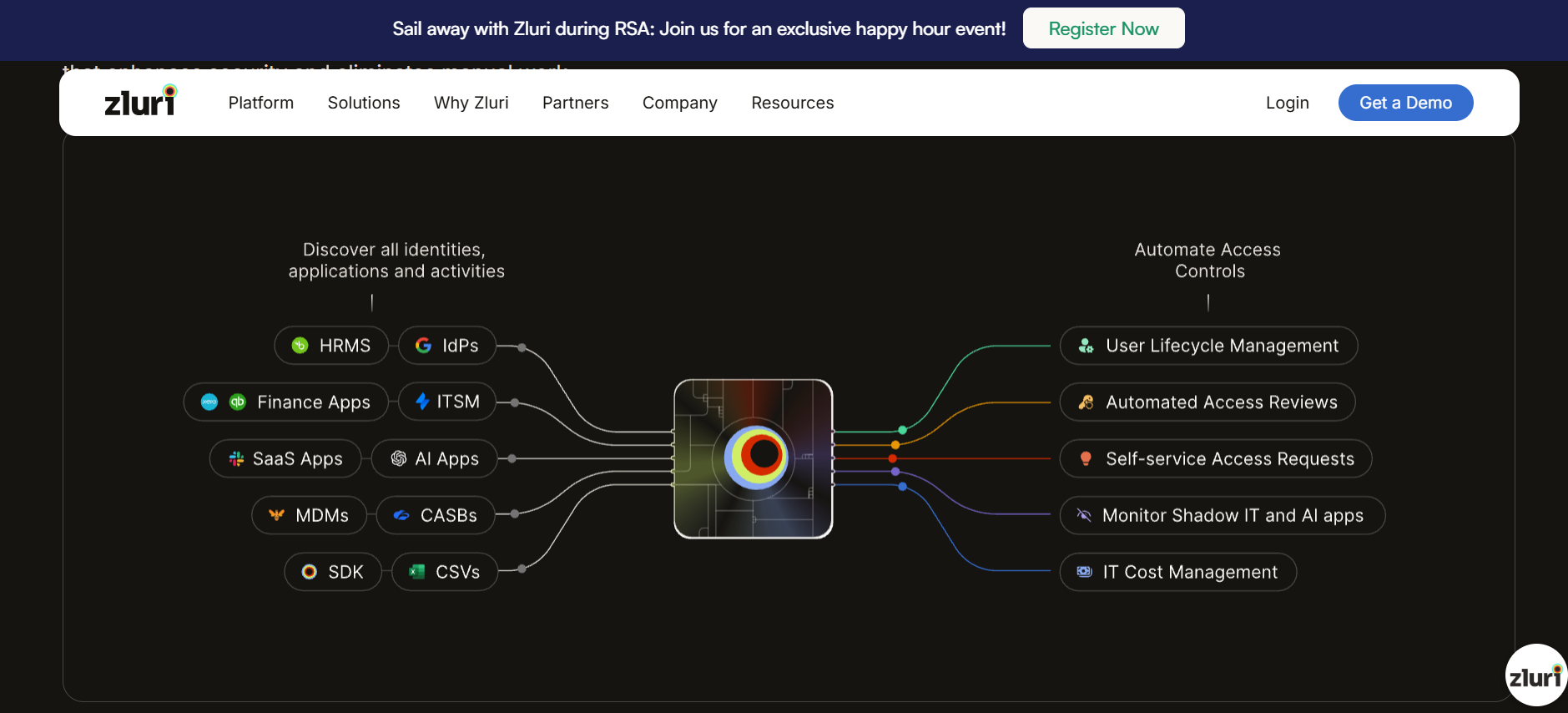Image resolution: width=1568 pixels, height=713 pixels.
Task: Select the AI Apps label
Action: click(447, 458)
